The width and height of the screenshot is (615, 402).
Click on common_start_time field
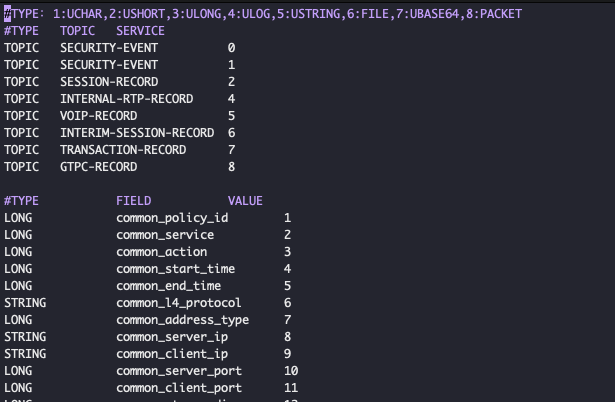point(175,269)
